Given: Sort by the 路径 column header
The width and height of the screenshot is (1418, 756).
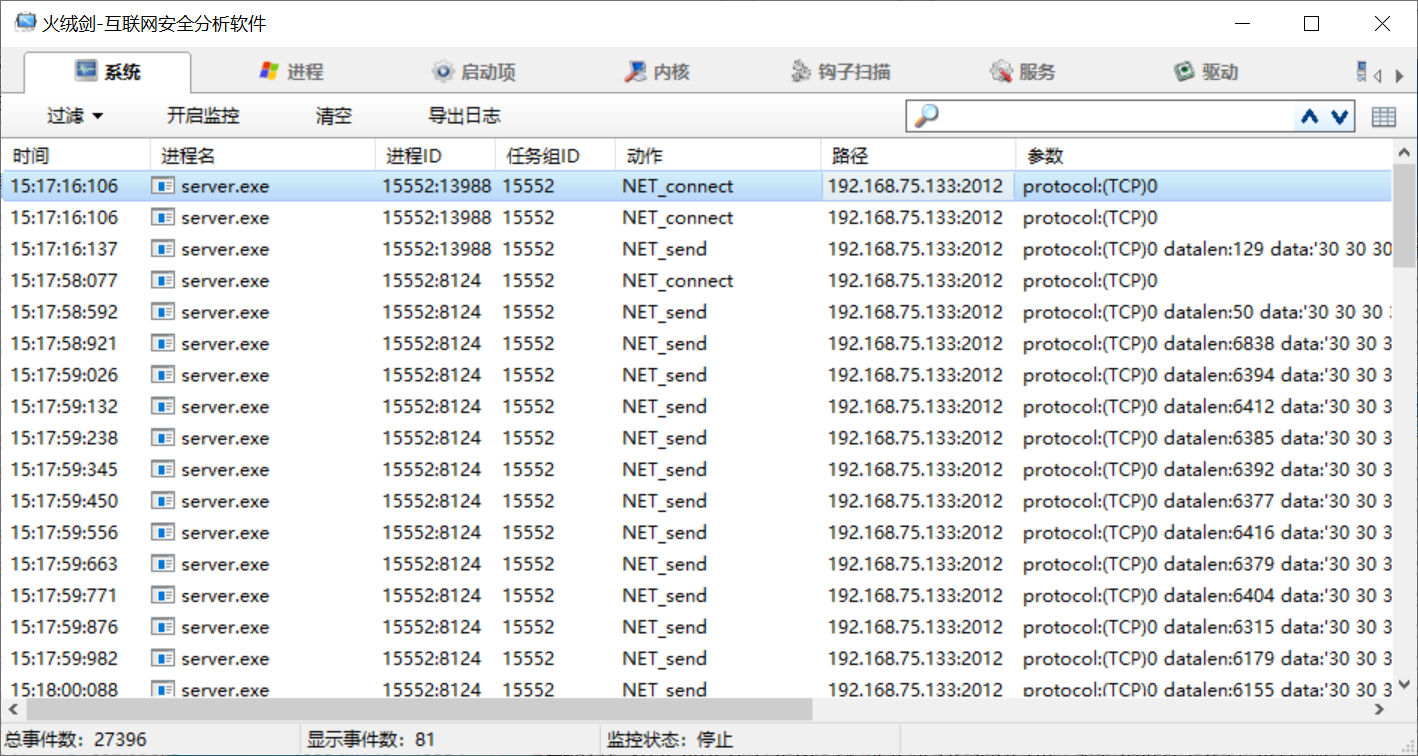Looking at the screenshot, I should (918, 156).
